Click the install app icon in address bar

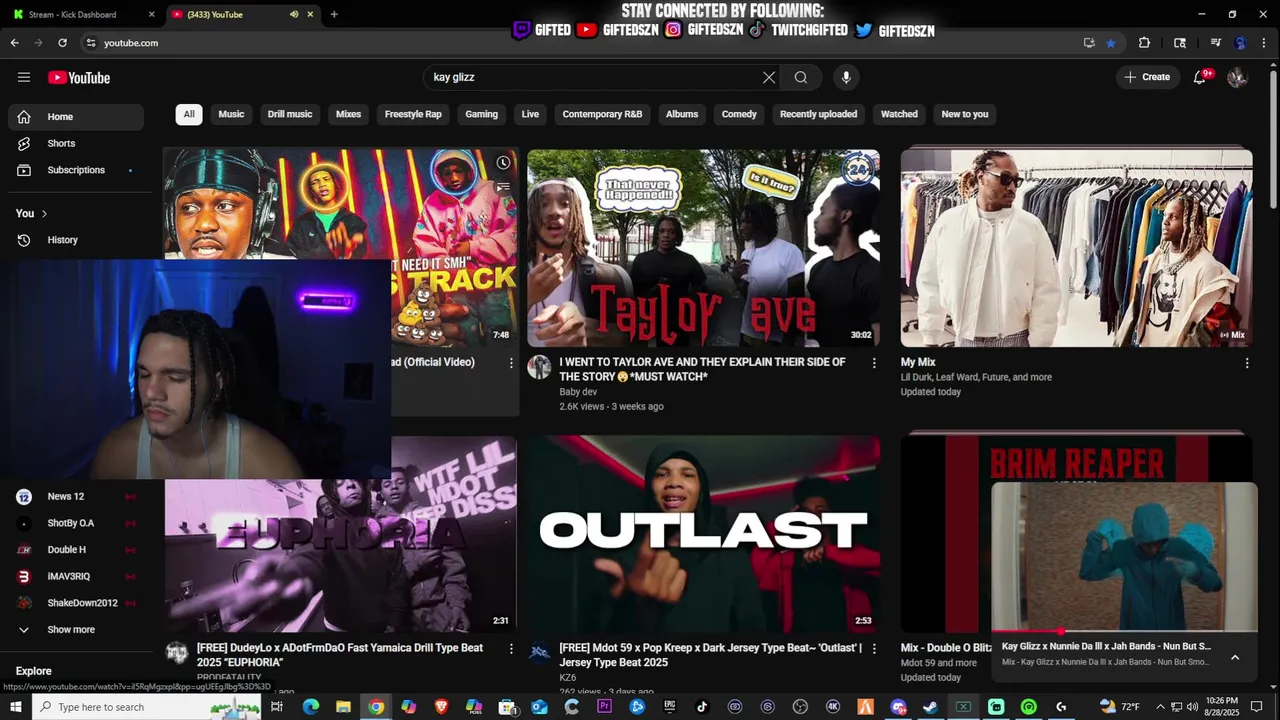[x=1089, y=43]
